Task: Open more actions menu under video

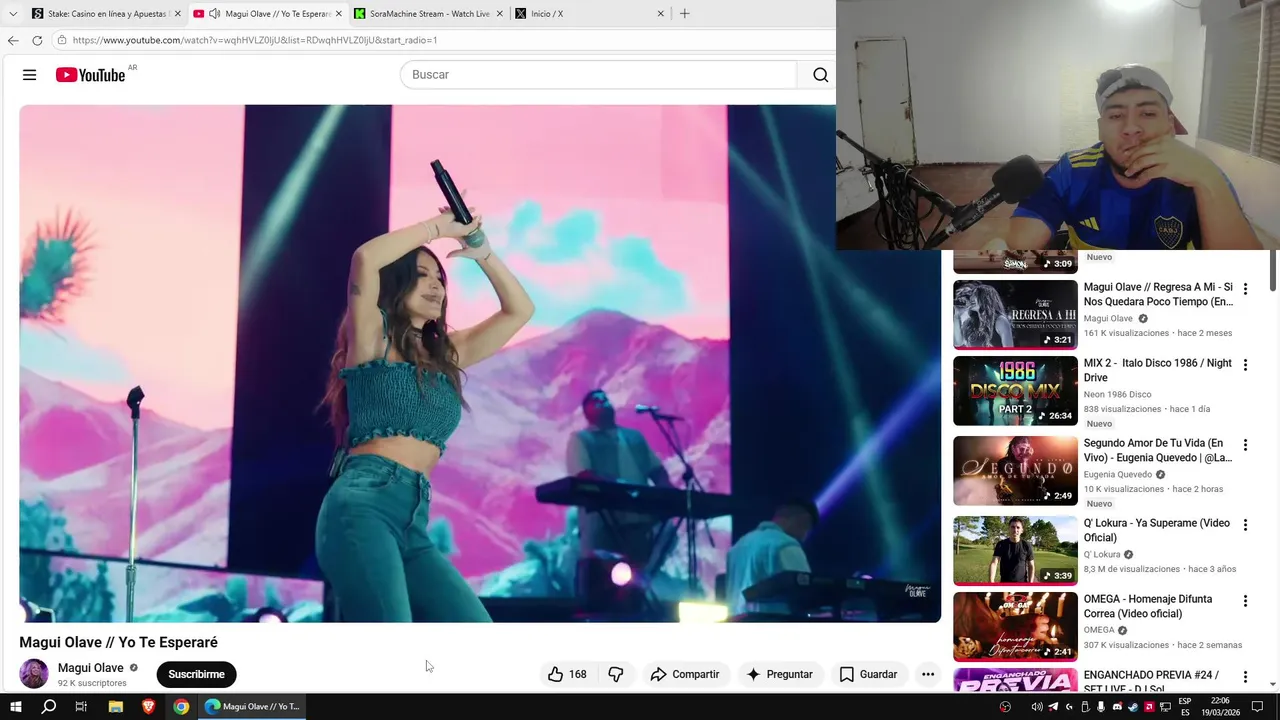Action: coord(928,674)
